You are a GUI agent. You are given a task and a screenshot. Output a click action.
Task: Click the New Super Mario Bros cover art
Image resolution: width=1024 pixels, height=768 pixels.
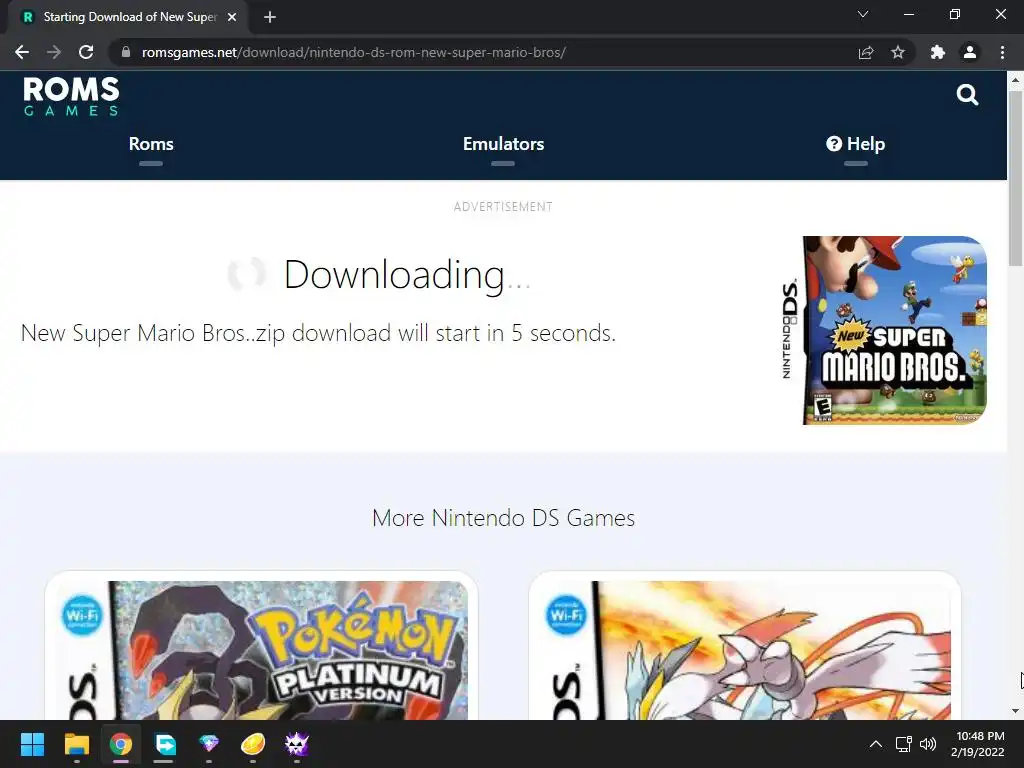[884, 330]
